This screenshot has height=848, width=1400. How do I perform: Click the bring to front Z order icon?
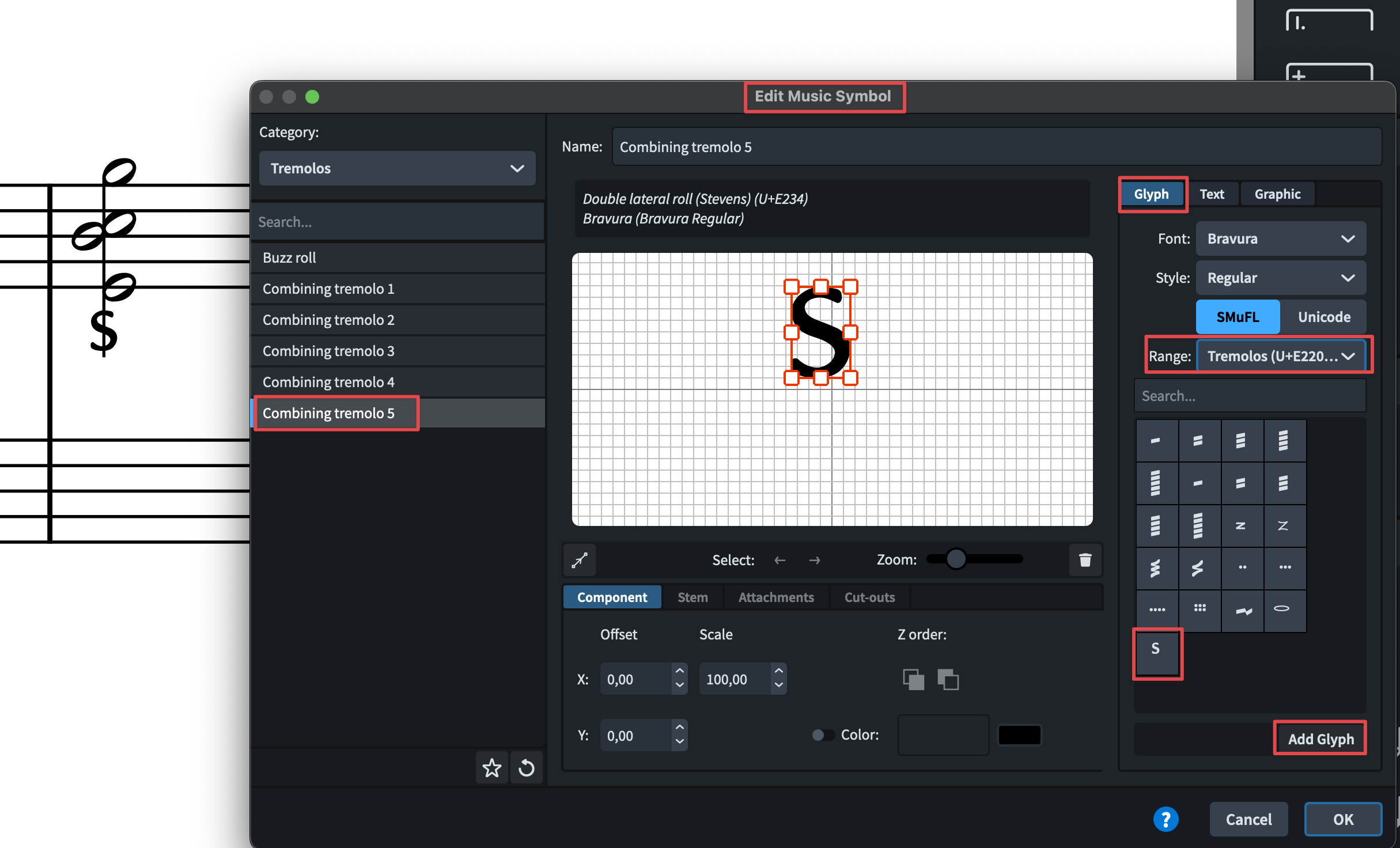pos(913,680)
